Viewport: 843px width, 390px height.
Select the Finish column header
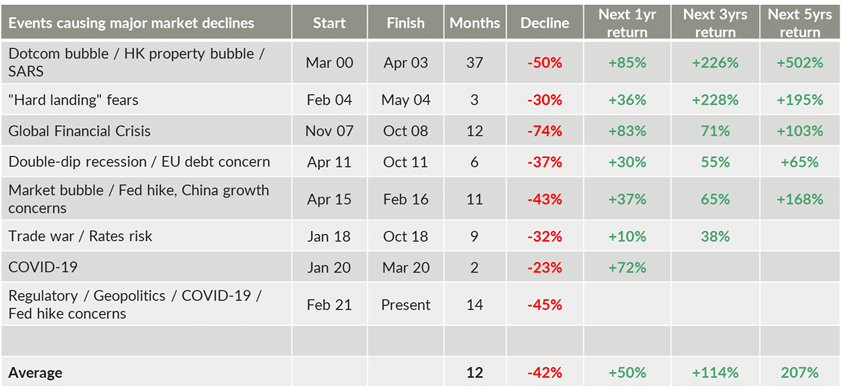coord(405,23)
